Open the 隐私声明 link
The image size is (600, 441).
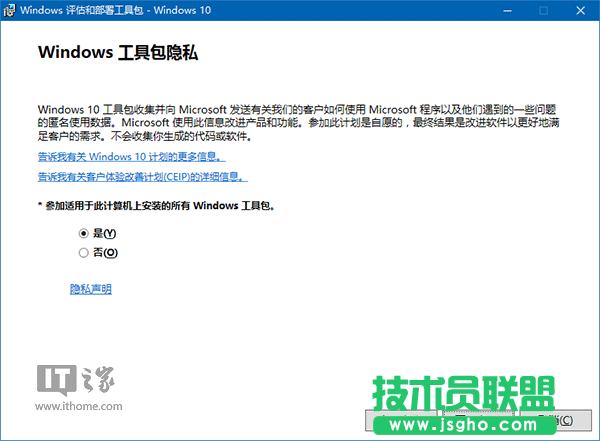[91, 289]
